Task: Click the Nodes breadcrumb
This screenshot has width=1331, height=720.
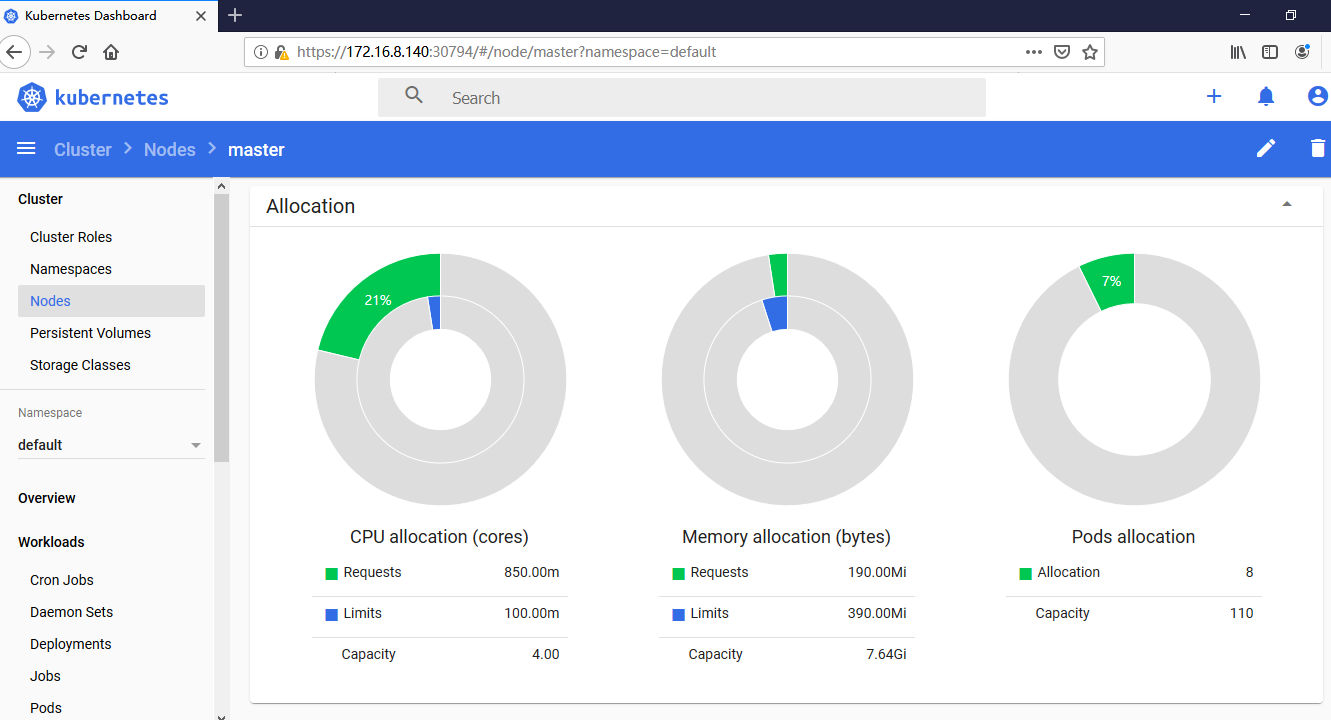Action: (x=170, y=149)
